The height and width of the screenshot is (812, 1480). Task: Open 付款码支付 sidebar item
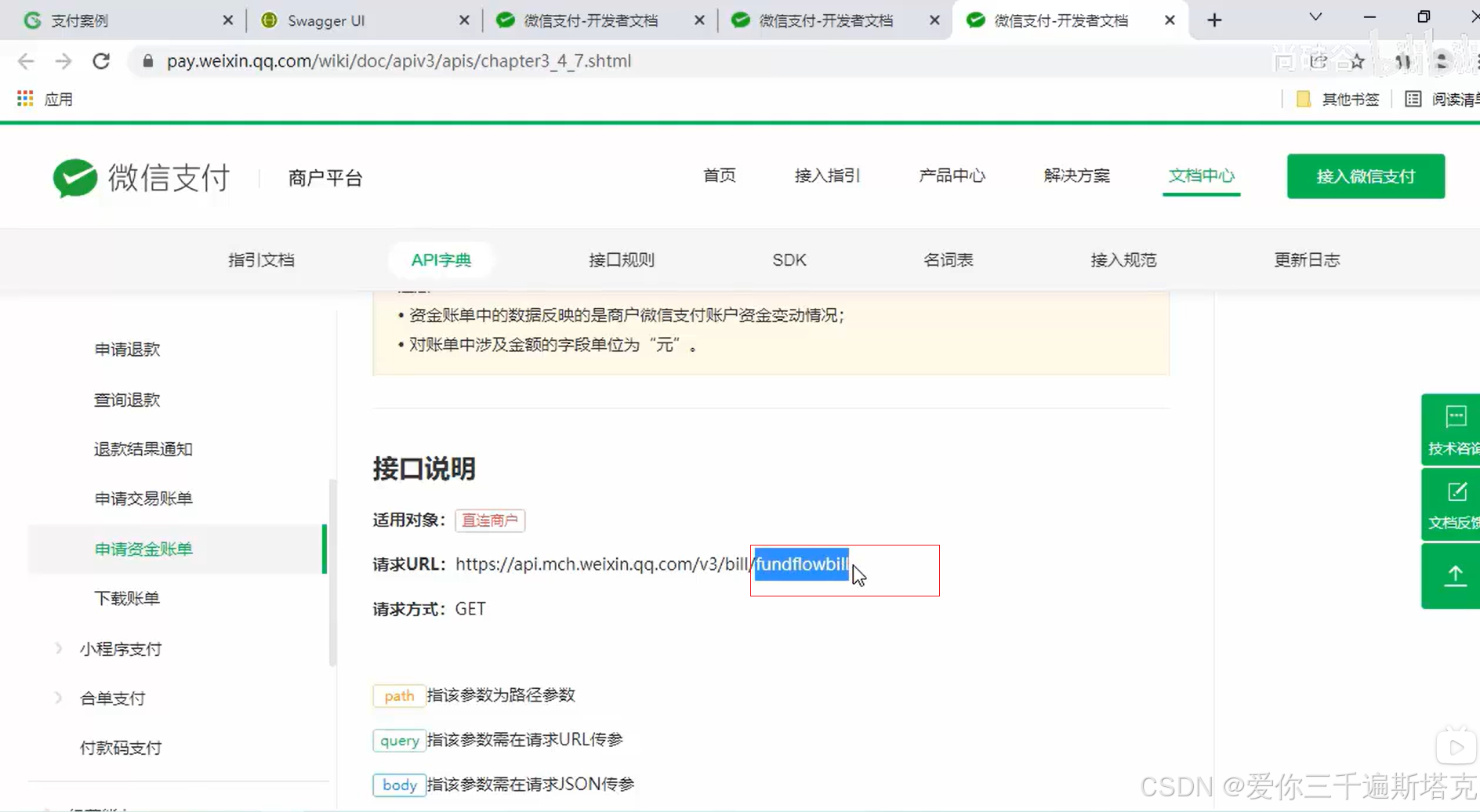(x=120, y=748)
